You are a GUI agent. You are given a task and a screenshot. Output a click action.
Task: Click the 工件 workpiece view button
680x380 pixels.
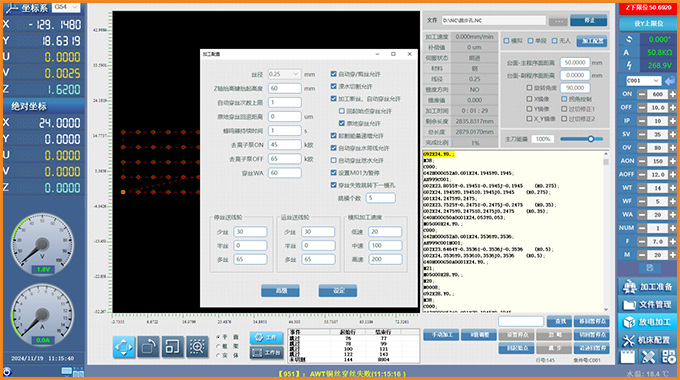pyautogui.click(x=266, y=337)
